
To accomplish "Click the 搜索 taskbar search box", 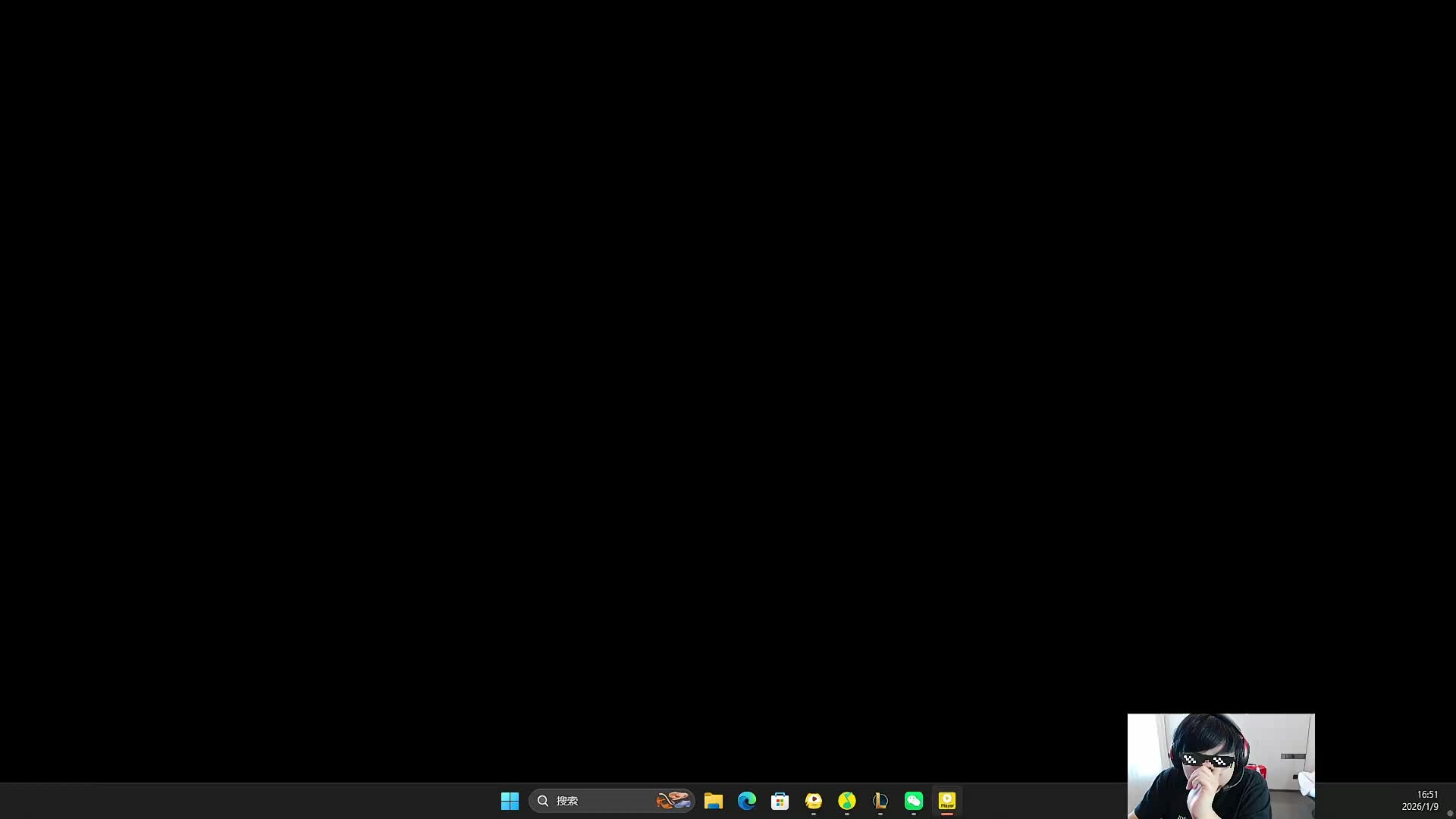I will pyautogui.click(x=599, y=801).
